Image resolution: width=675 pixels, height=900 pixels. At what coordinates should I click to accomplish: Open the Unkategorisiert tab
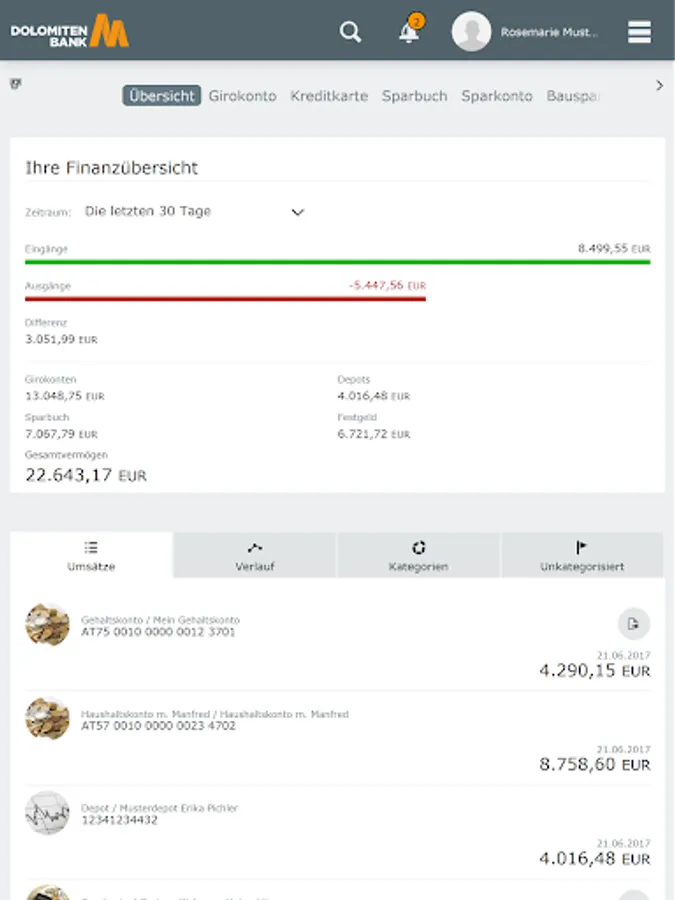click(582, 556)
